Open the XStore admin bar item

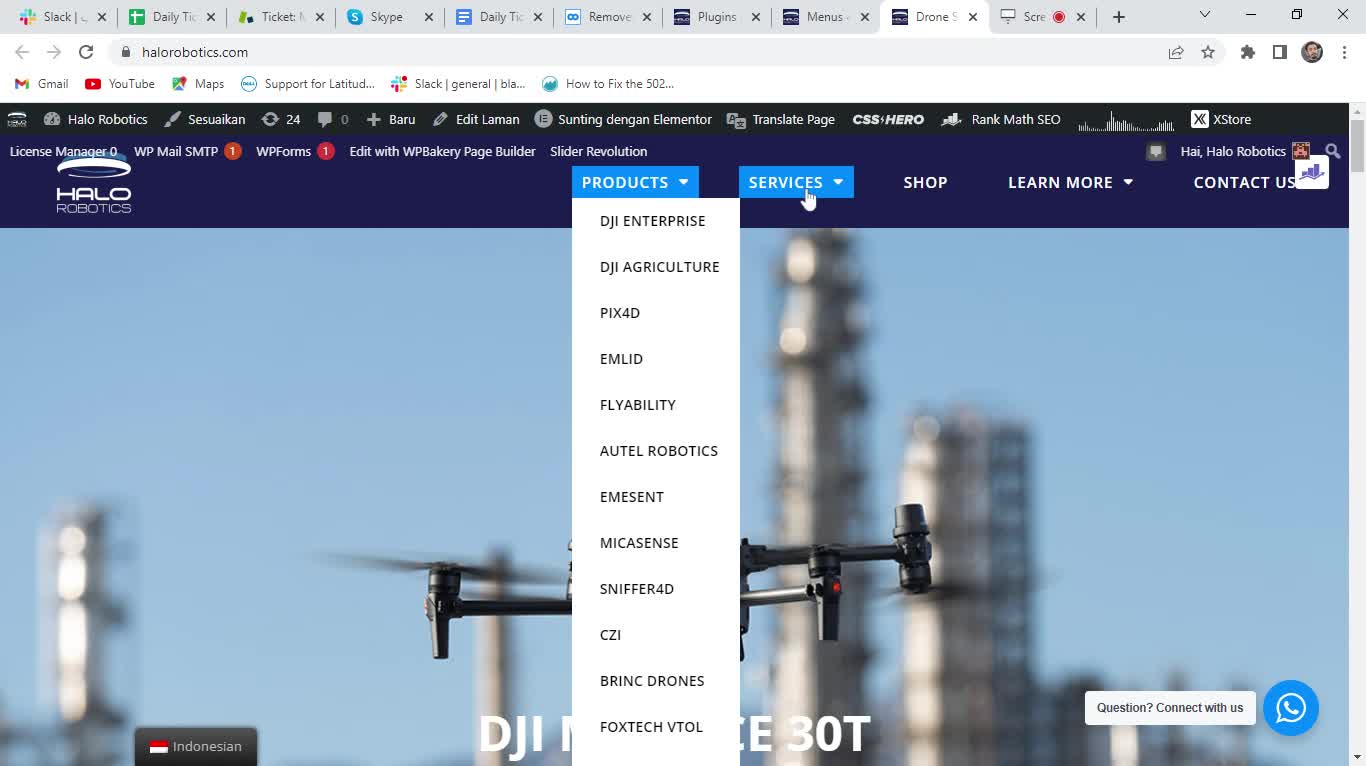[1221, 119]
